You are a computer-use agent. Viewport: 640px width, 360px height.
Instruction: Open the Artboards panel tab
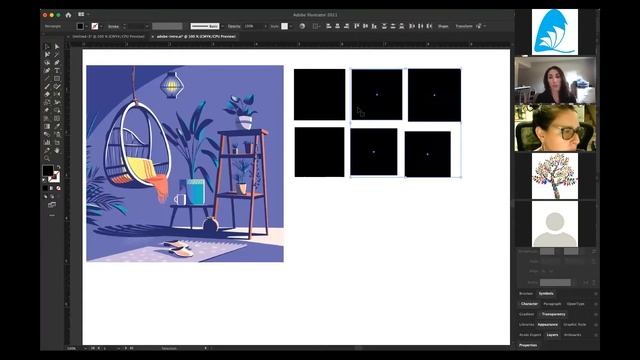click(x=572, y=335)
